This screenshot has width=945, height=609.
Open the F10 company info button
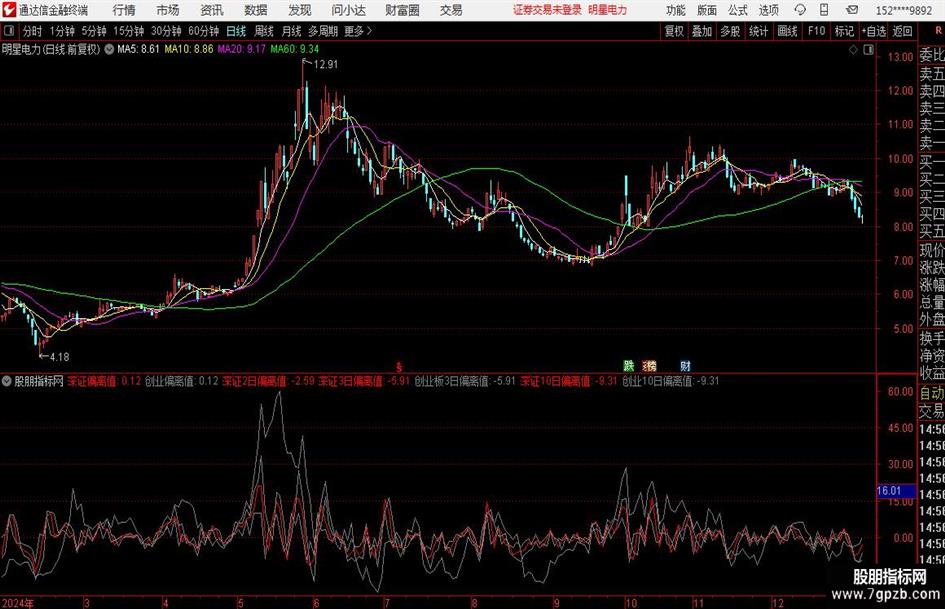(x=817, y=31)
